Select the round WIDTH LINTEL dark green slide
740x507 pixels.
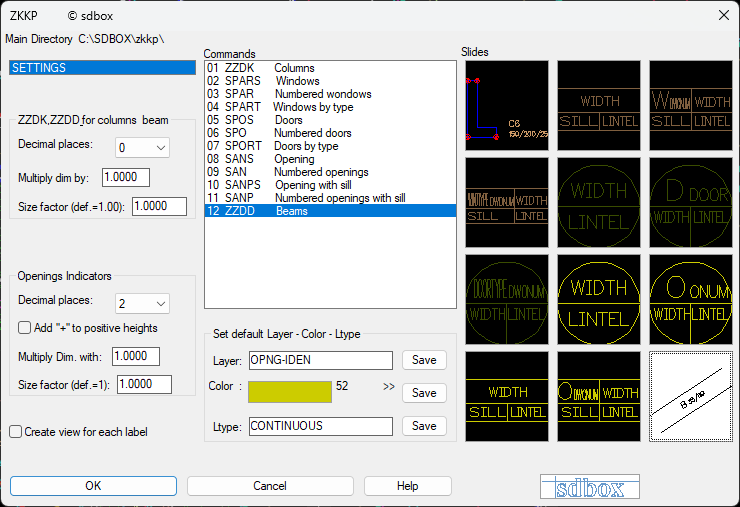pyautogui.click(x=599, y=203)
